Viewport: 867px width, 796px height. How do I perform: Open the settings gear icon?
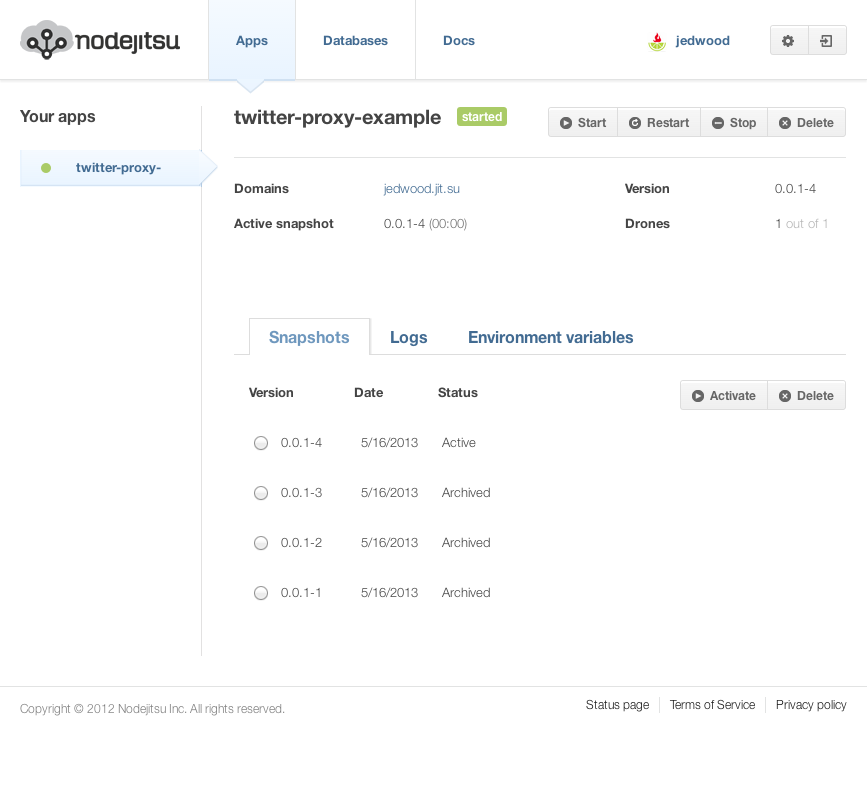[788, 40]
